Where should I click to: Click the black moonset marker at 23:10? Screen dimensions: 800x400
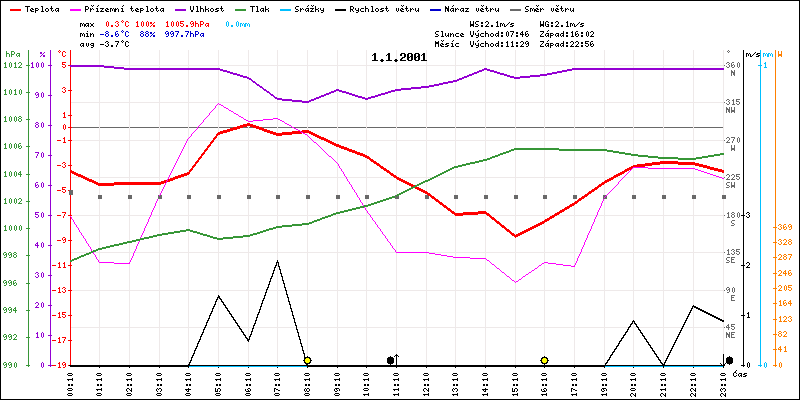pyautogui.click(x=729, y=360)
